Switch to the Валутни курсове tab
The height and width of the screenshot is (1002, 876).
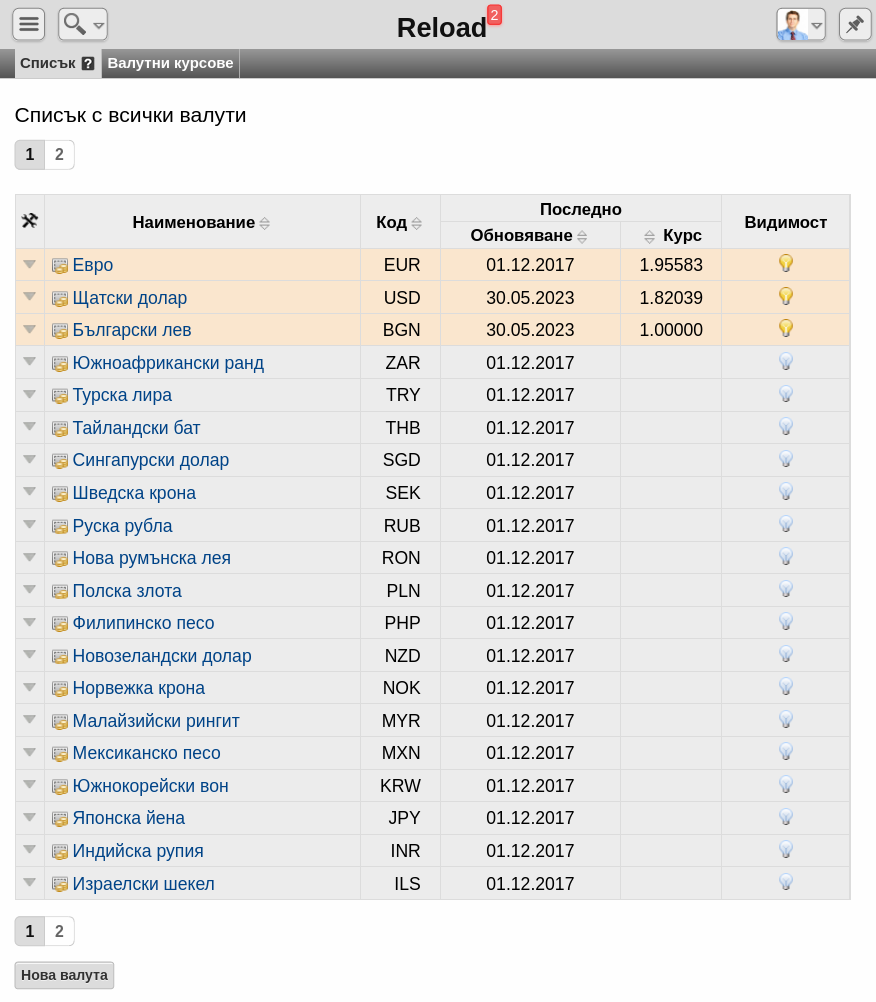[x=170, y=63]
